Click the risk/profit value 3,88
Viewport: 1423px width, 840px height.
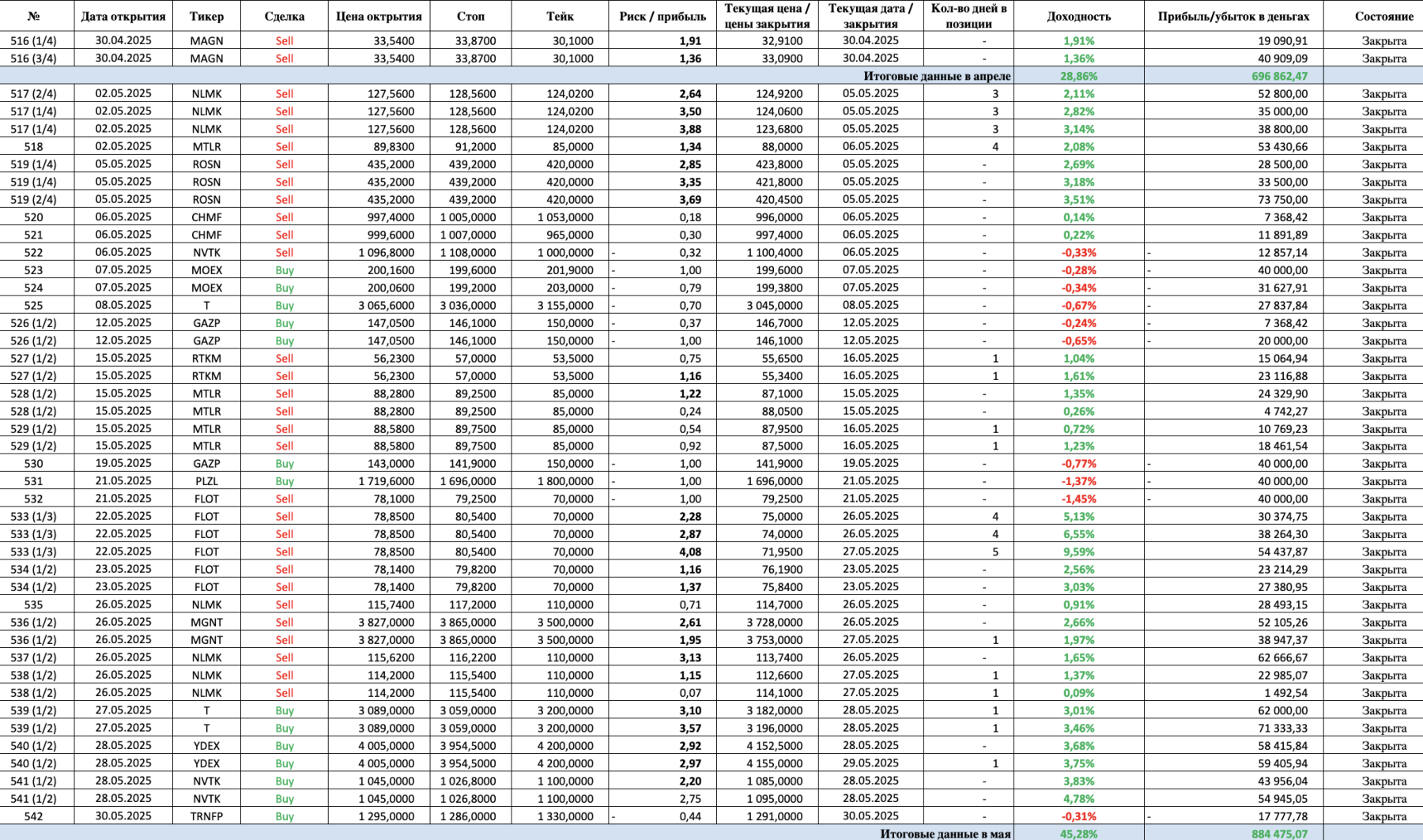tap(662, 129)
